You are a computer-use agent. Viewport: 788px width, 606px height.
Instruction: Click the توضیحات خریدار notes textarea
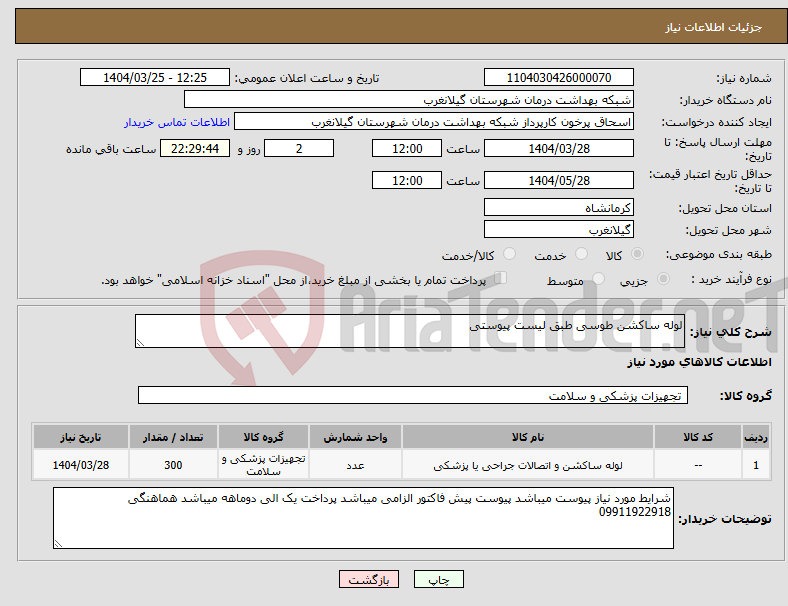pos(363,518)
